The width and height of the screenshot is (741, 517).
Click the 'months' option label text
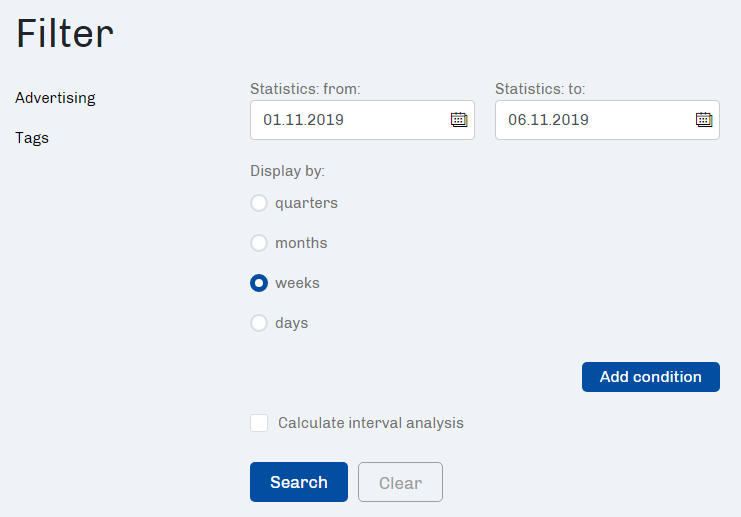pyautogui.click(x=301, y=243)
